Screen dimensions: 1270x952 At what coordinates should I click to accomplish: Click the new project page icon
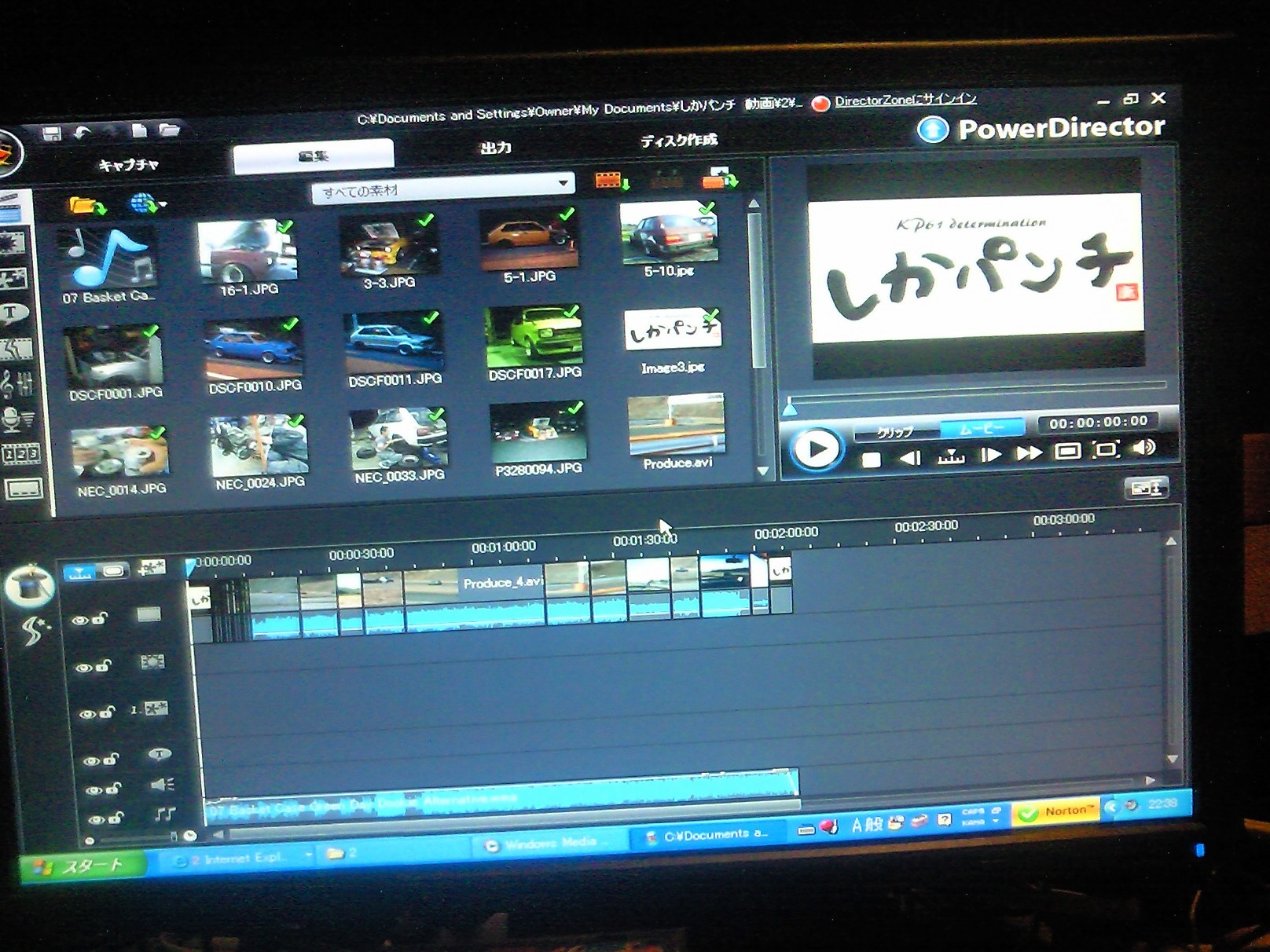139,130
